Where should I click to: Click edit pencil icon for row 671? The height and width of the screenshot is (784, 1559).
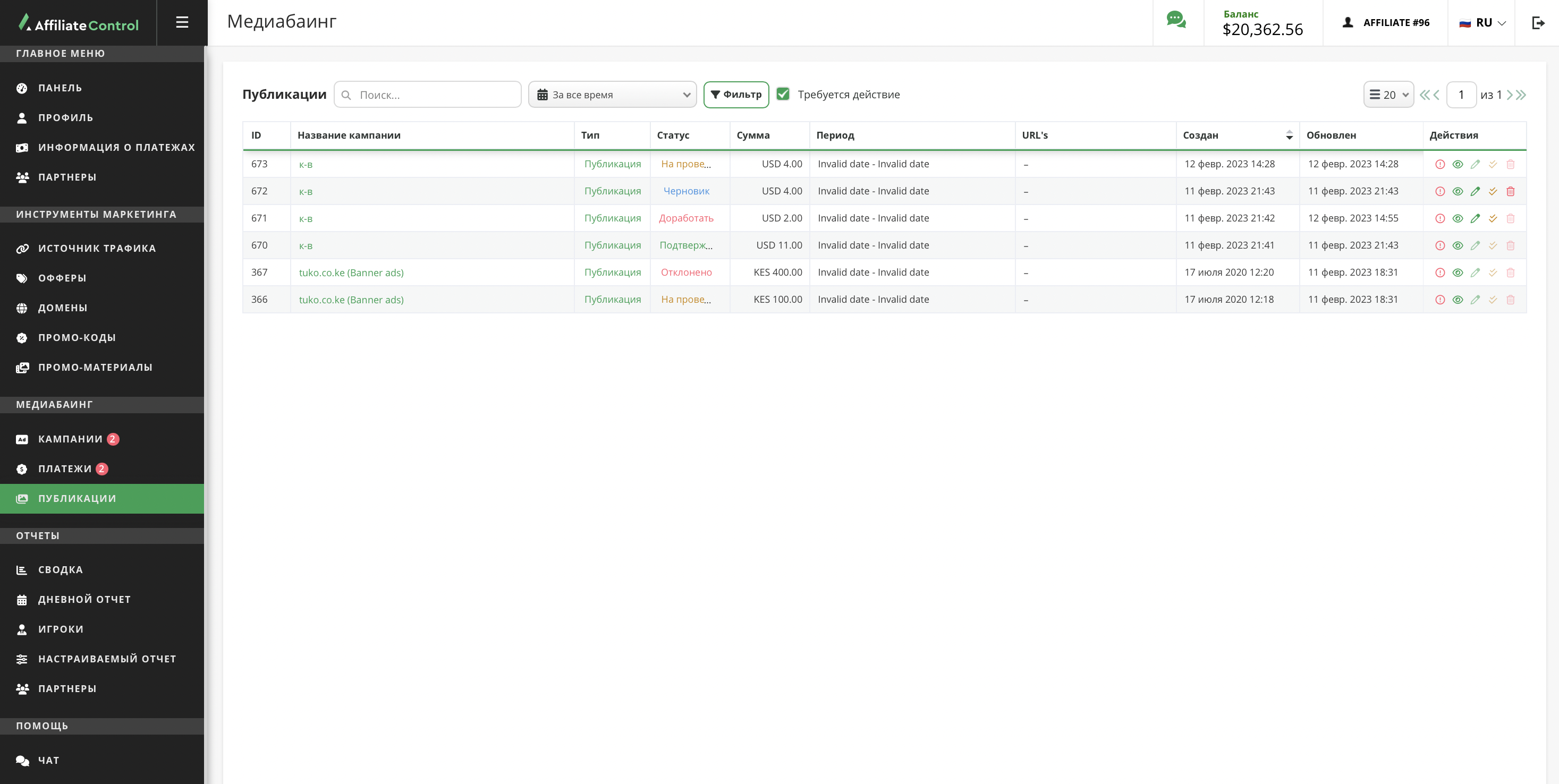[x=1476, y=218]
